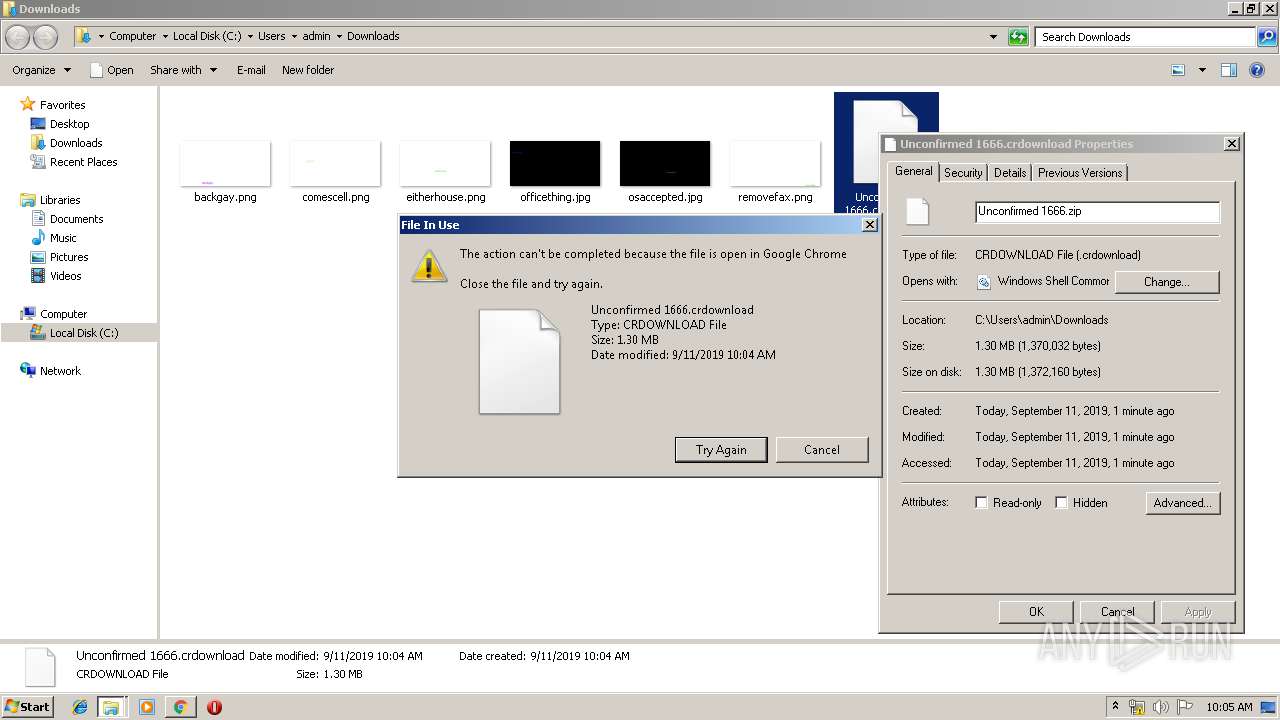Click Try Again in File In Use dialog
The height and width of the screenshot is (720, 1280).
[721, 450]
